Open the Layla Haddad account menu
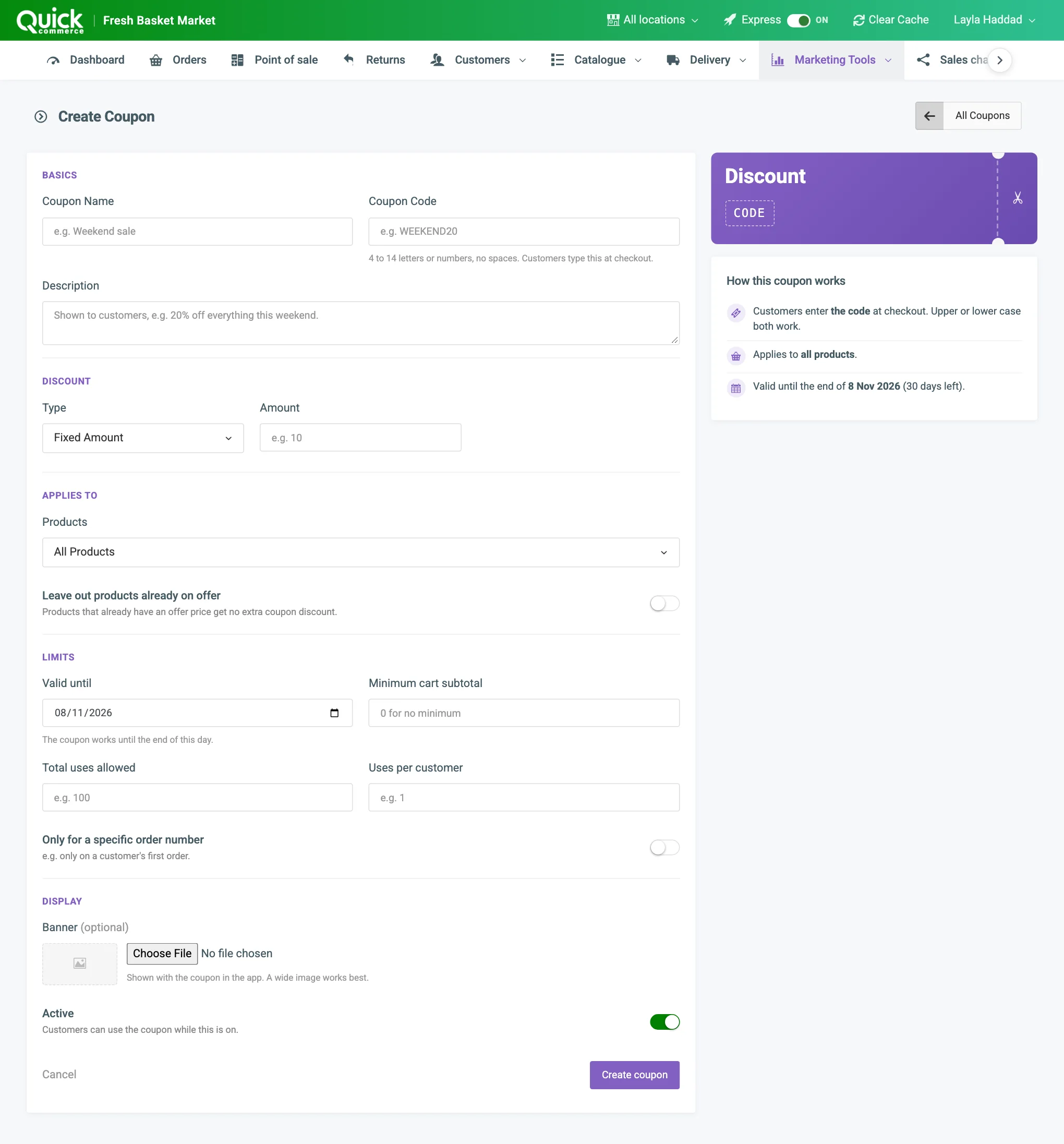 (x=995, y=20)
